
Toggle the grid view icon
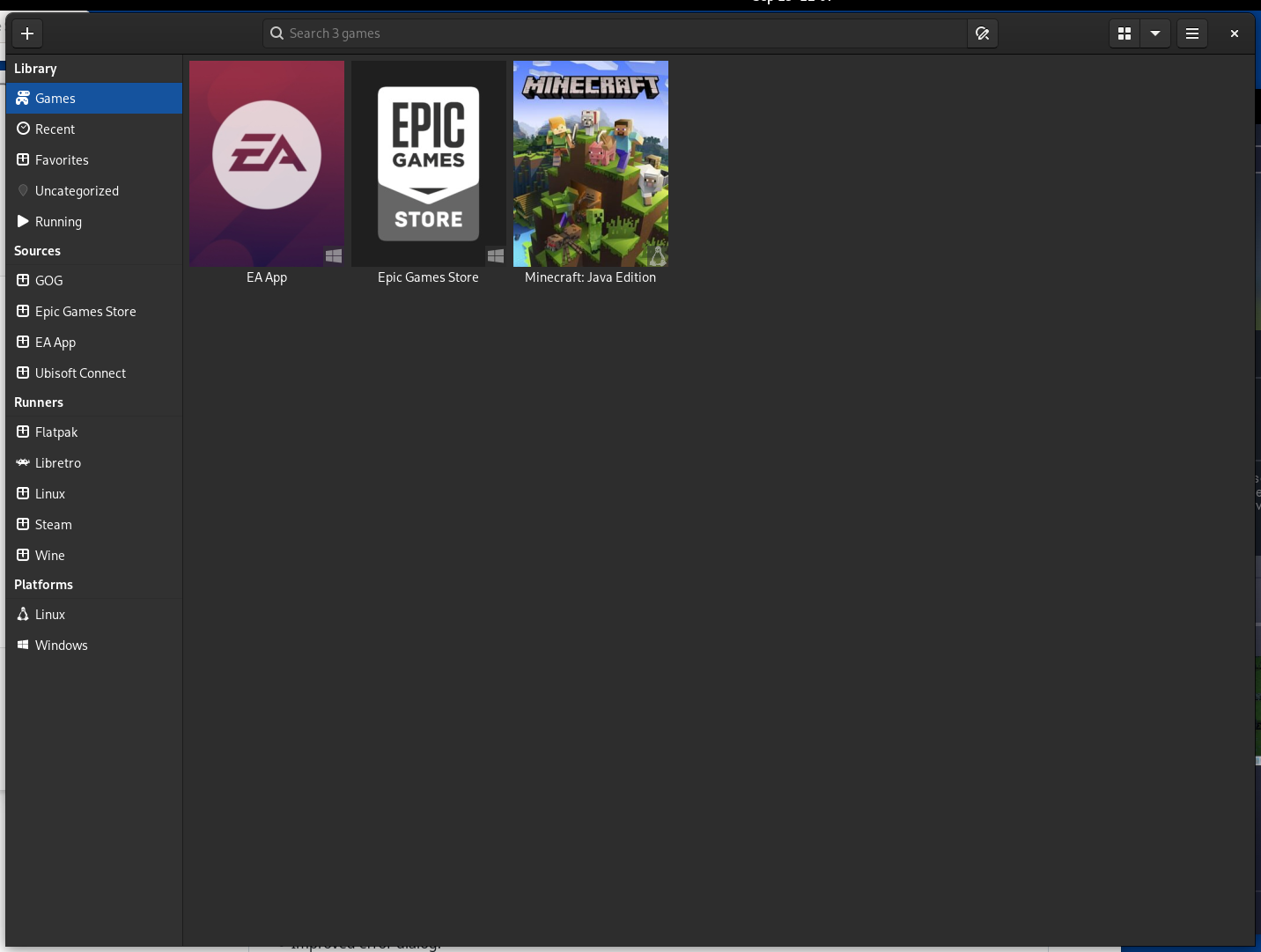click(x=1124, y=33)
